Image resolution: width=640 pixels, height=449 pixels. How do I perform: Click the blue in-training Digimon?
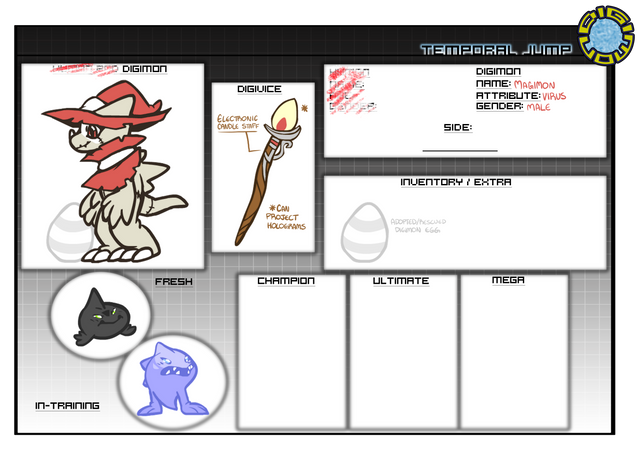coord(173,379)
